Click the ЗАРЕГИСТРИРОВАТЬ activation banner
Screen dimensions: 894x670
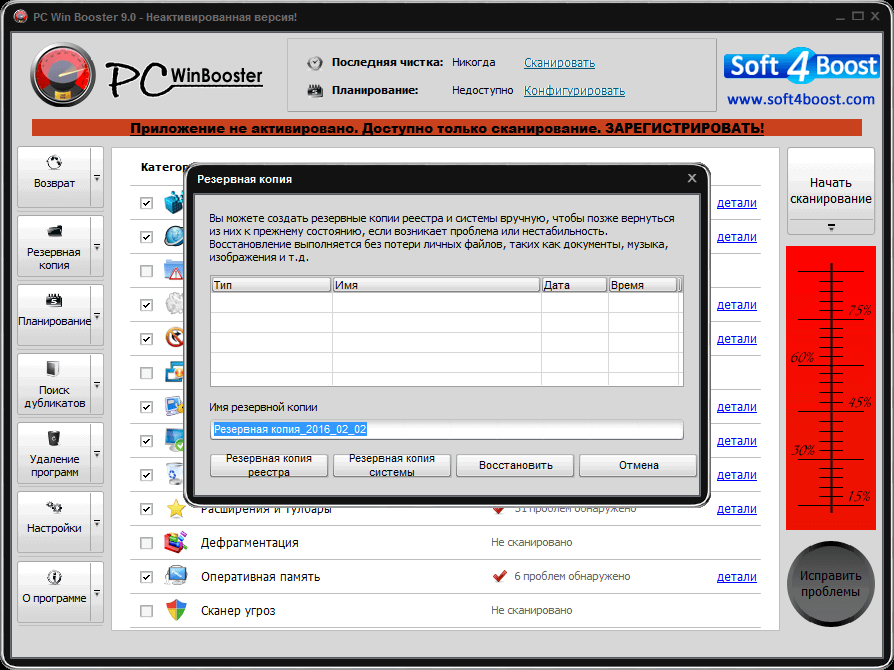[447, 128]
